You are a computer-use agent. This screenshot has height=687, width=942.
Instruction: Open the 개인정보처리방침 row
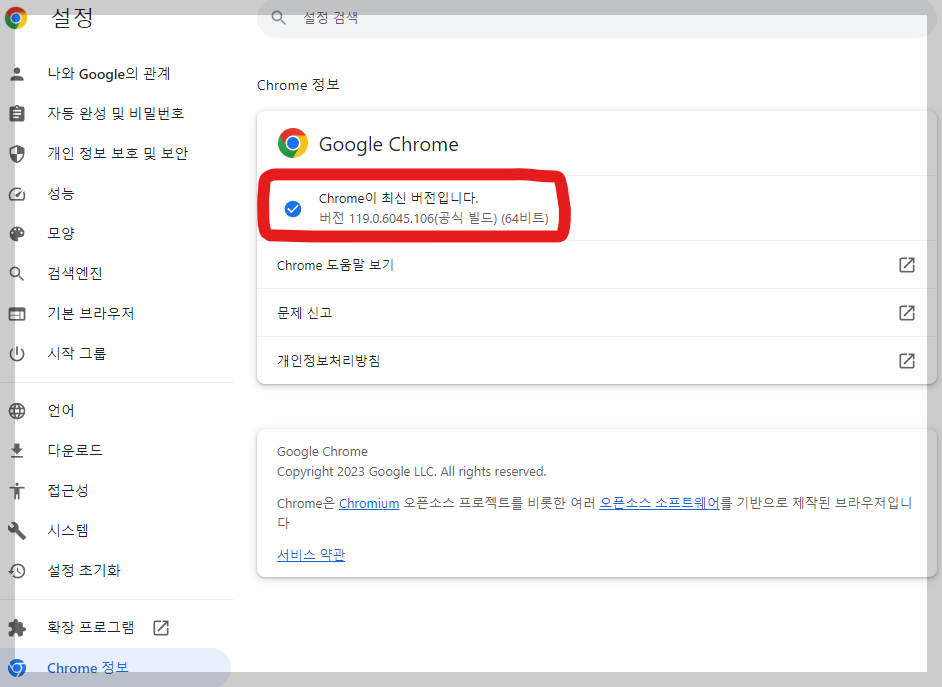(x=596, y=361)
